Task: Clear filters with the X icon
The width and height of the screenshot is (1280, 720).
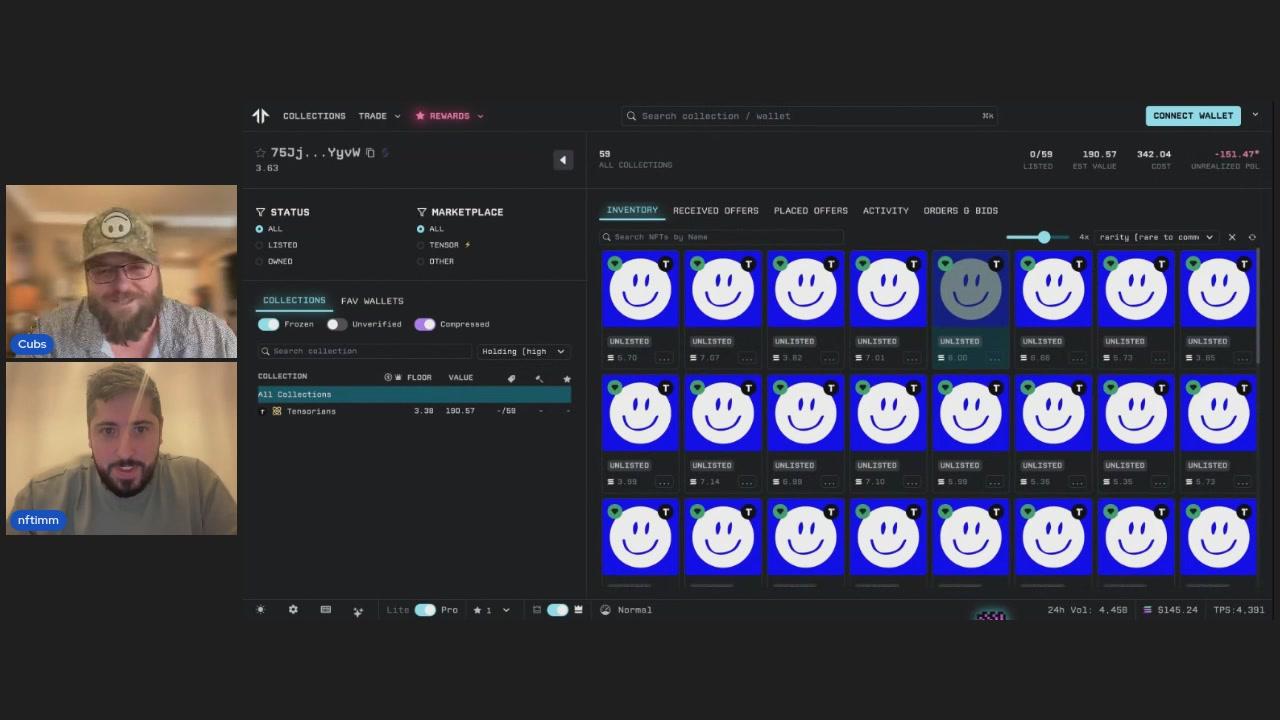Action: [1232, 237]
